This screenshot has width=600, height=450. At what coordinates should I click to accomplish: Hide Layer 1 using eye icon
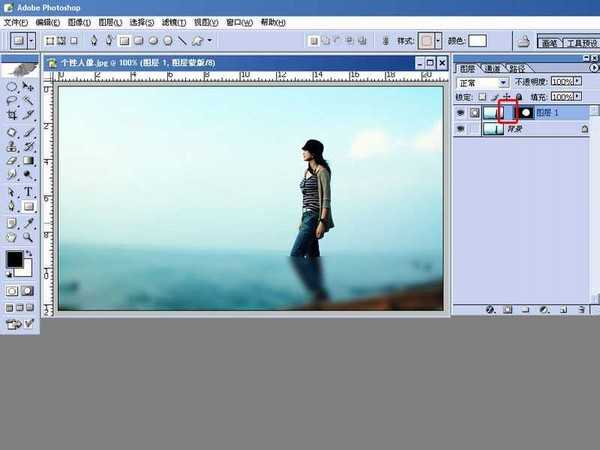460,112
